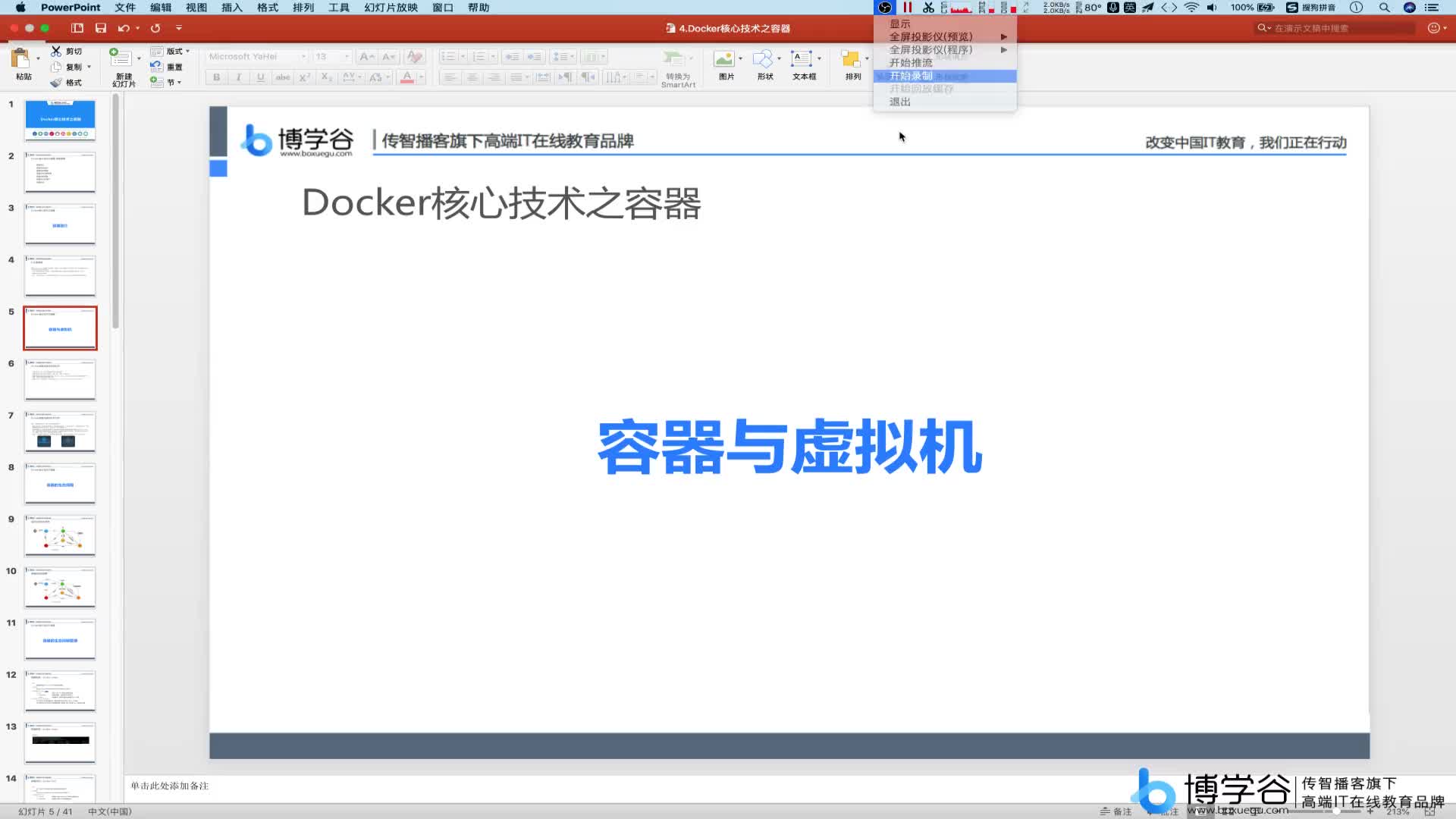Viewport: 1456px width, 819px height.
Task: Open the paste options arrow
Action: tap(38, 58)
